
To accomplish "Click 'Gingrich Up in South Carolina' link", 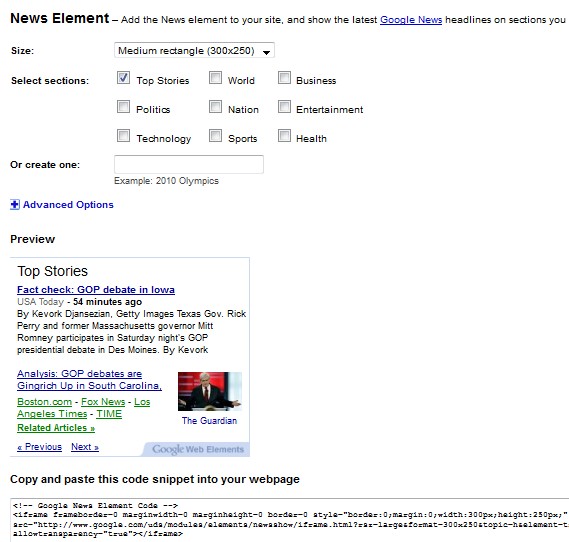I will coord(89,386).
